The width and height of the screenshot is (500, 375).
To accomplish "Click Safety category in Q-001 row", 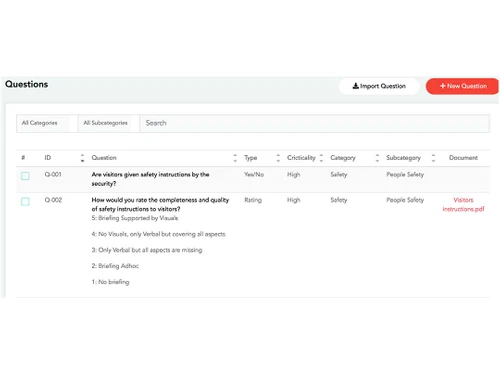I will 339,174.
